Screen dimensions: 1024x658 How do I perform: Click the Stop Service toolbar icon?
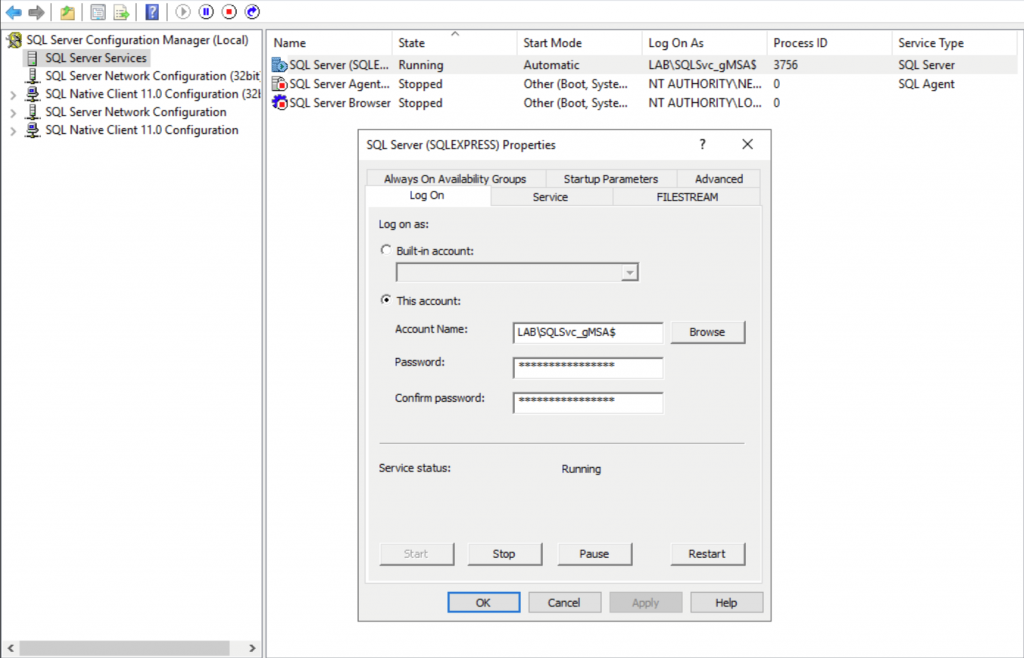(x=229, y=12)
